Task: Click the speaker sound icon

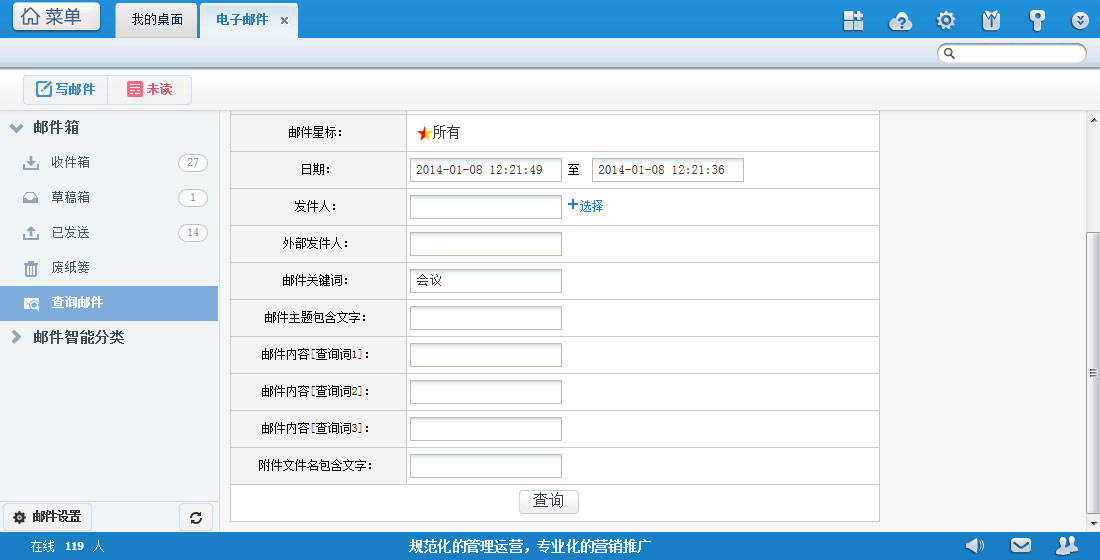Action: [x=974, y=545]
